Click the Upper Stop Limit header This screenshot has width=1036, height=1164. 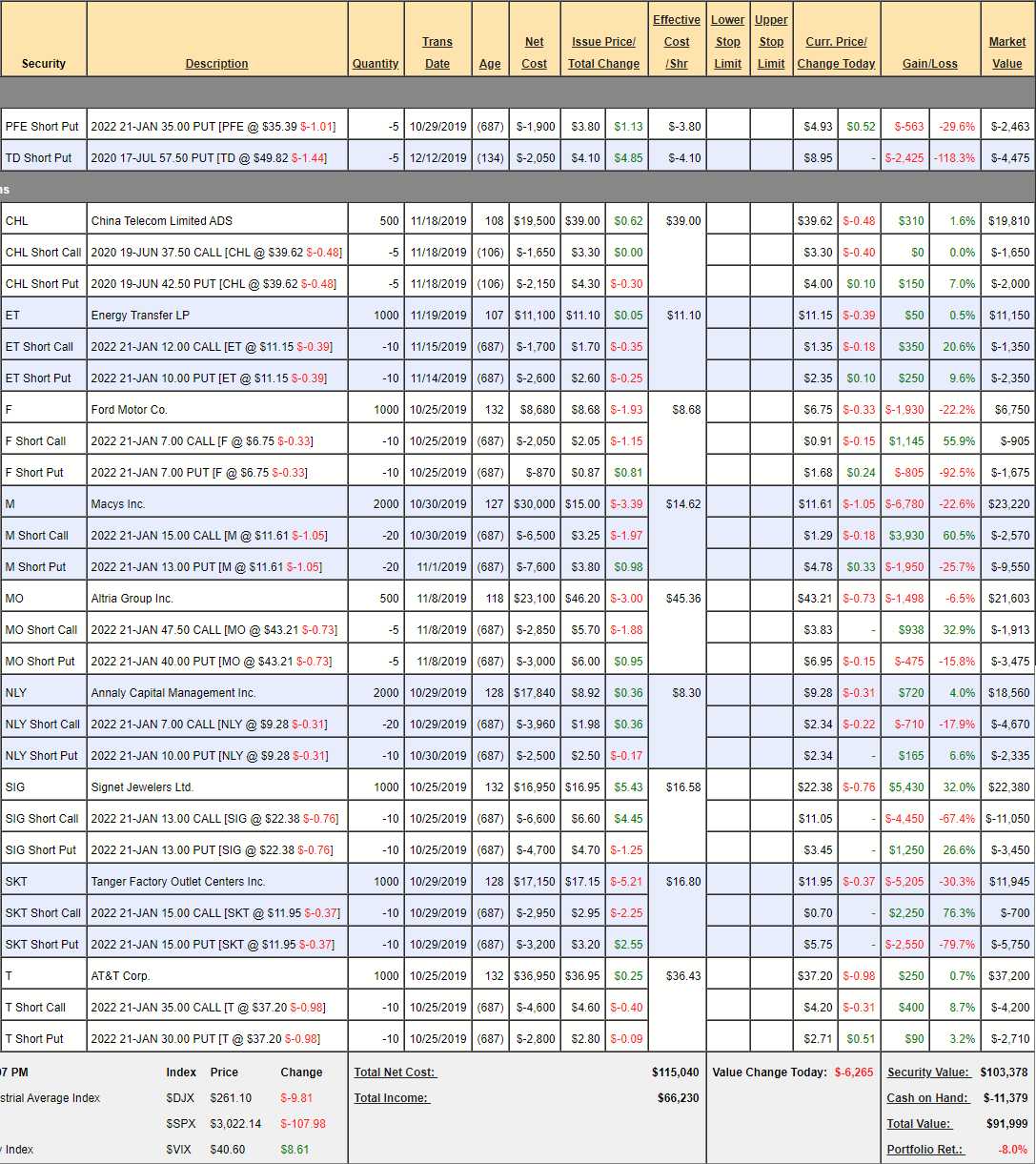tap(771, 42)
